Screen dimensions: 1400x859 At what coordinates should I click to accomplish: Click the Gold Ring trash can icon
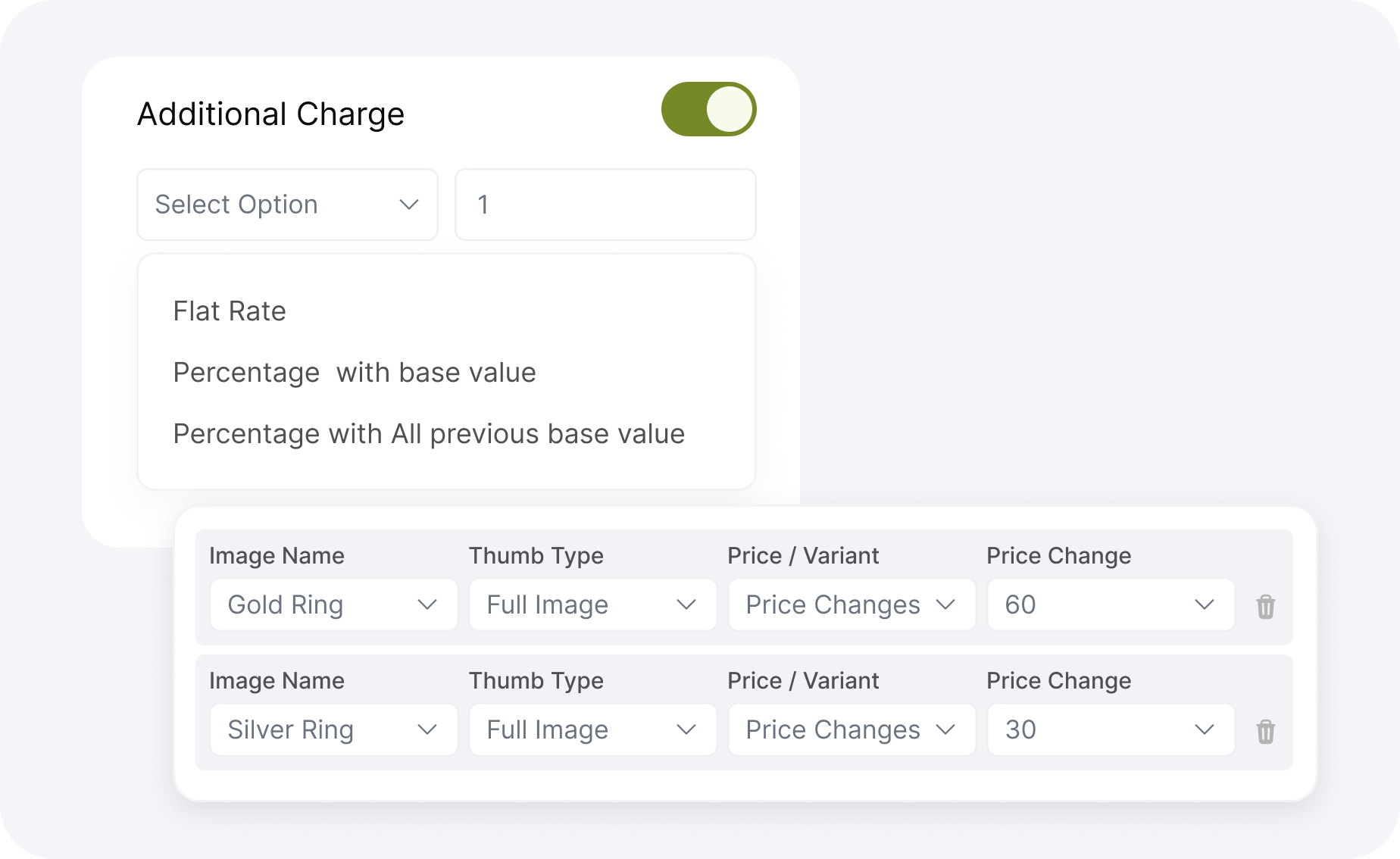click(x=1267, y=605)
